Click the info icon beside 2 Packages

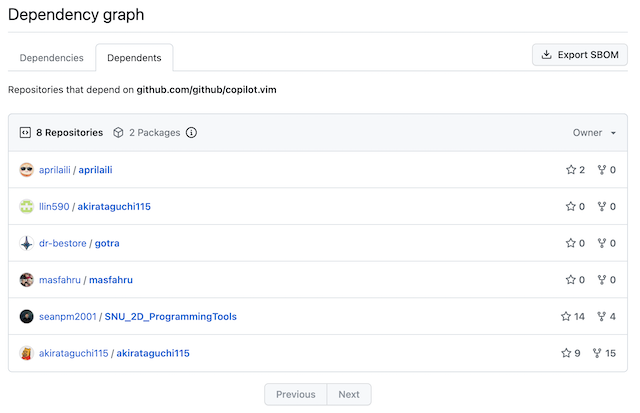(x=191, y=133)
